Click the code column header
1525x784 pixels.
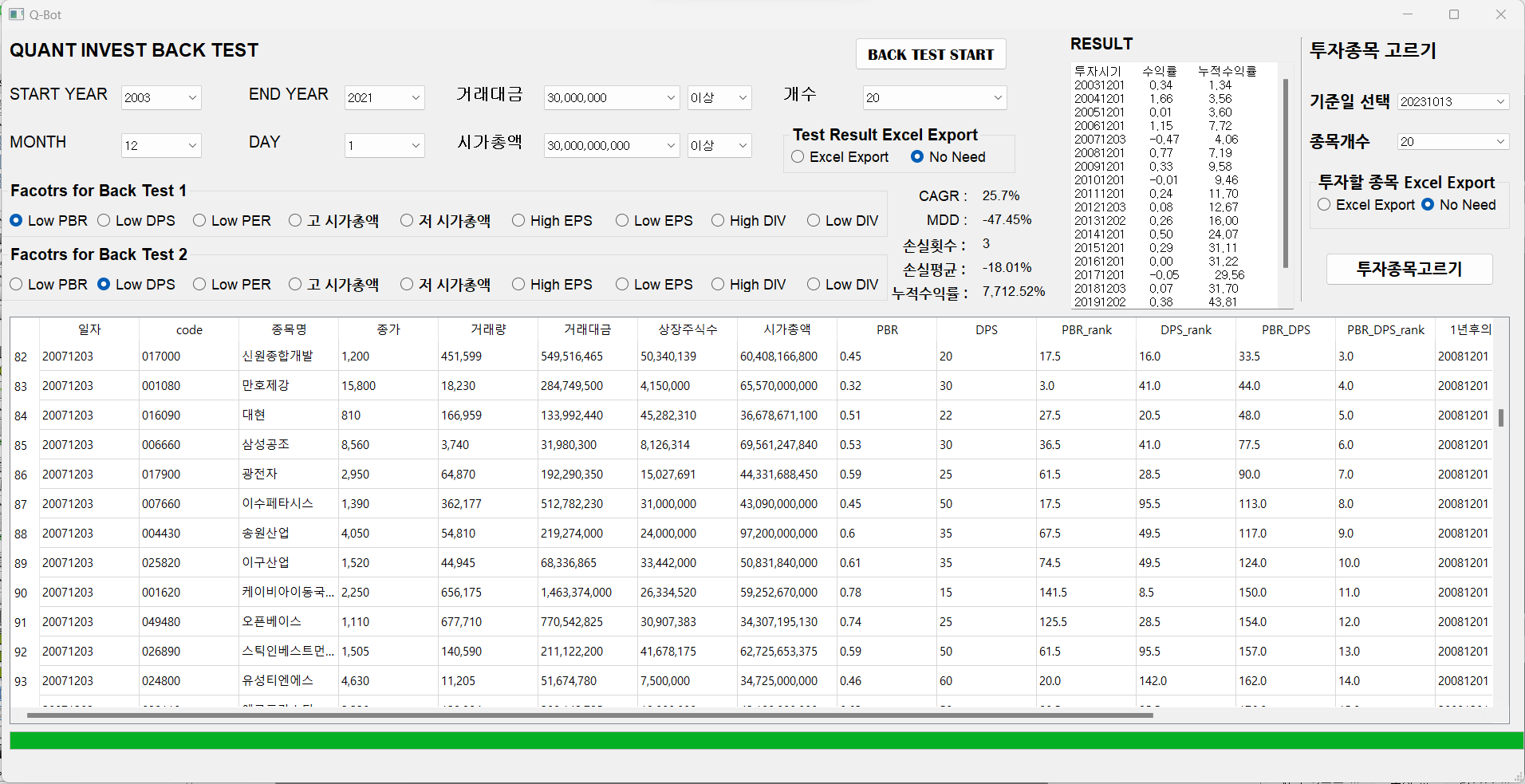tap(189, 329)
